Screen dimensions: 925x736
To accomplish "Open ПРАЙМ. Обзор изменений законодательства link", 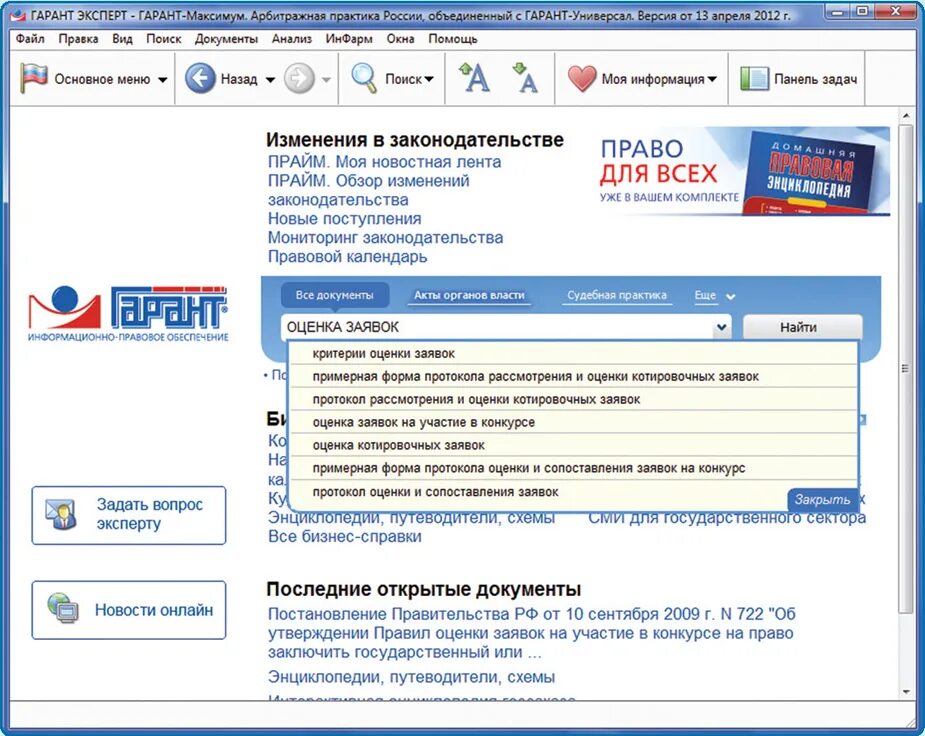I will [368, 190].
